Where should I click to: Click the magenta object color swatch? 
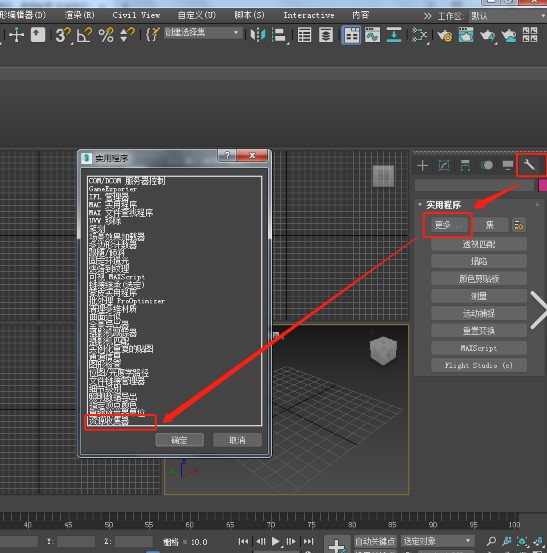pos(543,186)
